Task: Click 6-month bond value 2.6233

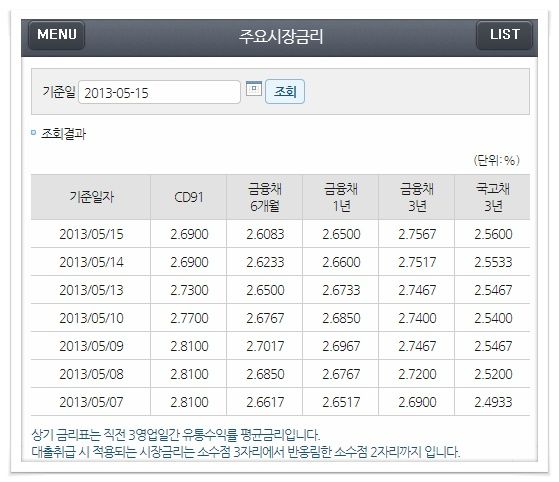Action: point(265,262)
